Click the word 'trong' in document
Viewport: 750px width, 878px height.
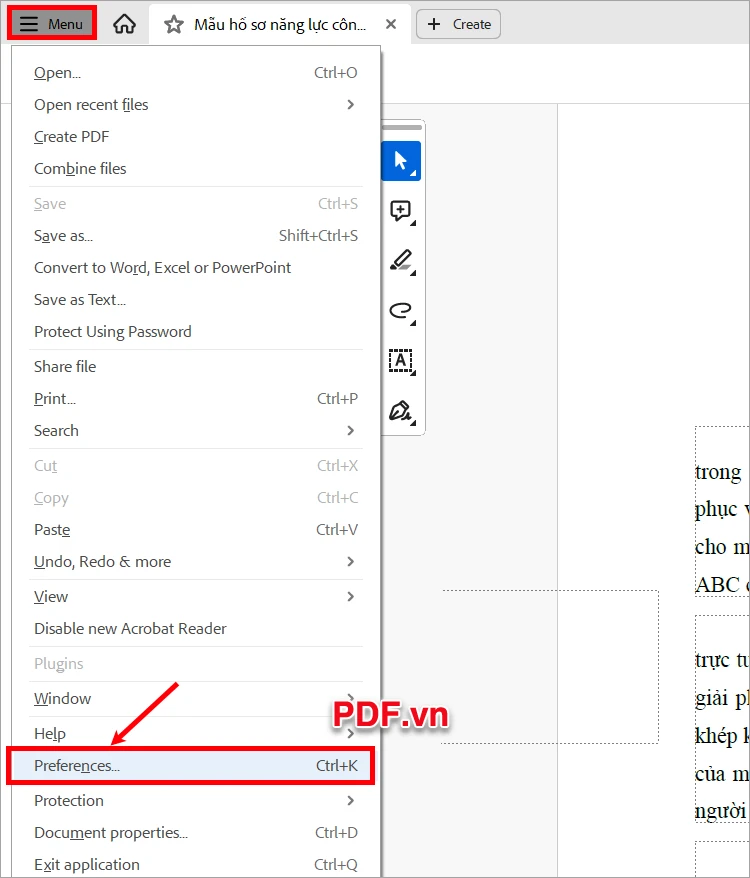pyautogui.click(x=718, y=472)
